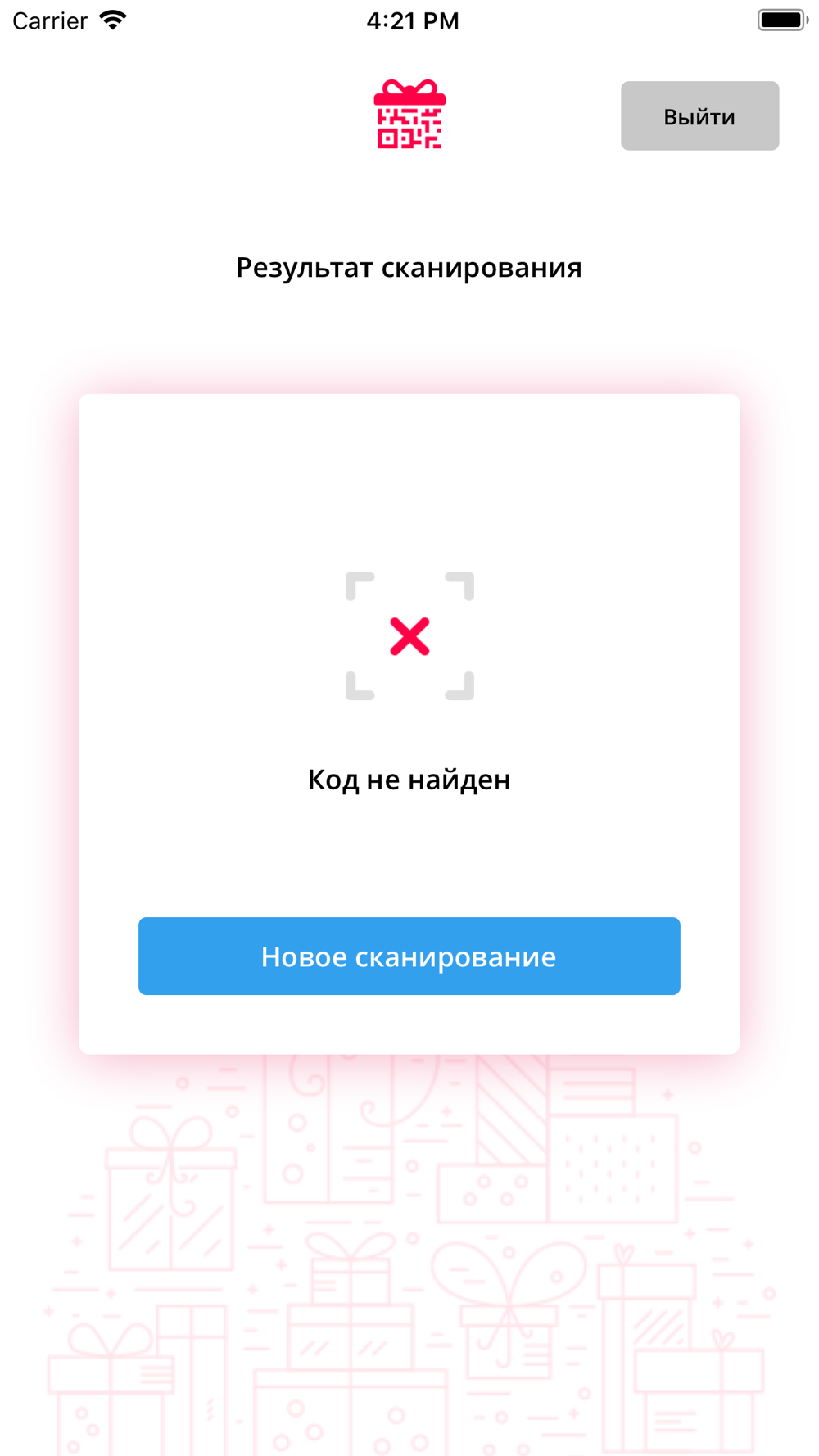Tap the bow atop the gift logo
The width and height of the screenshot is (819, 1456).
tap(409, 88)
